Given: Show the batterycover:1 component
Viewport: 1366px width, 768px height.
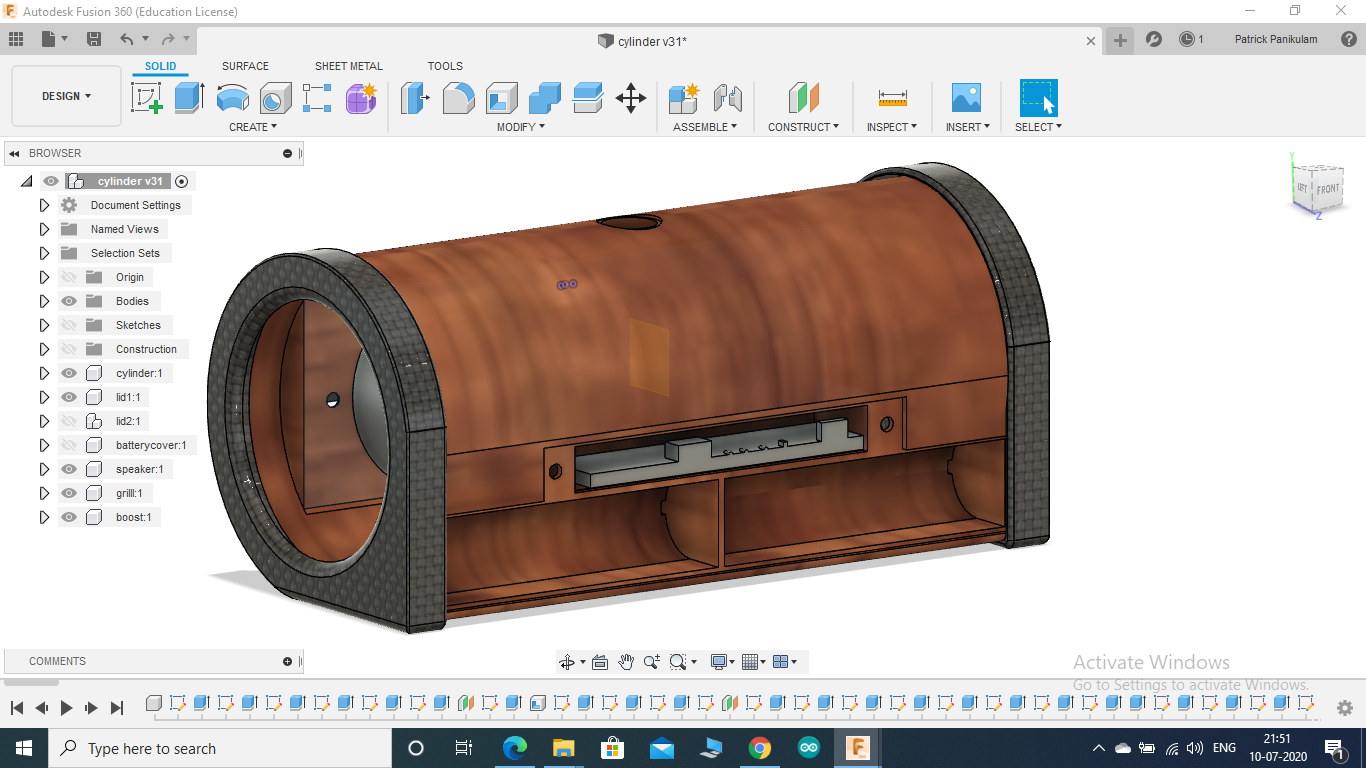Looking at the screenshot, I should click(69, 445).
